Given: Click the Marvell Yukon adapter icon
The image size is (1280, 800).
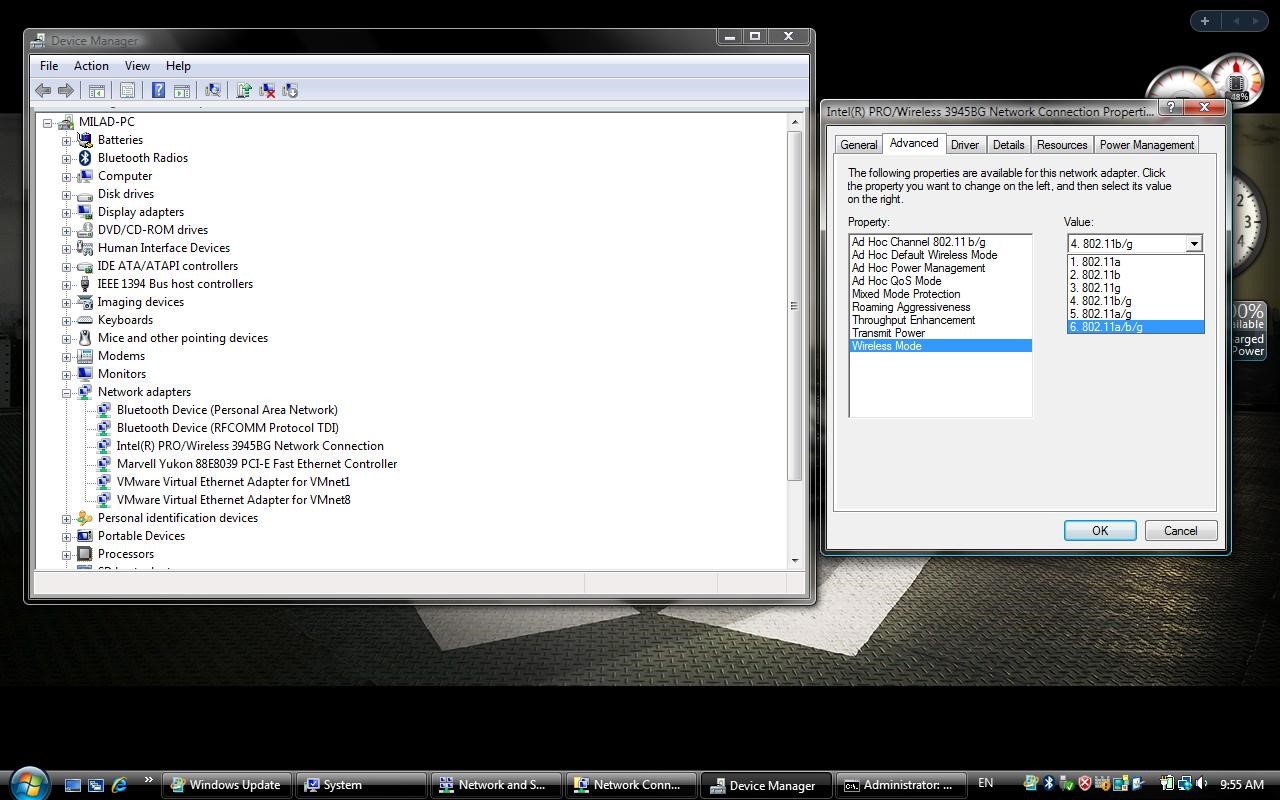Looking at the screenshot, I should pos(104,464).
